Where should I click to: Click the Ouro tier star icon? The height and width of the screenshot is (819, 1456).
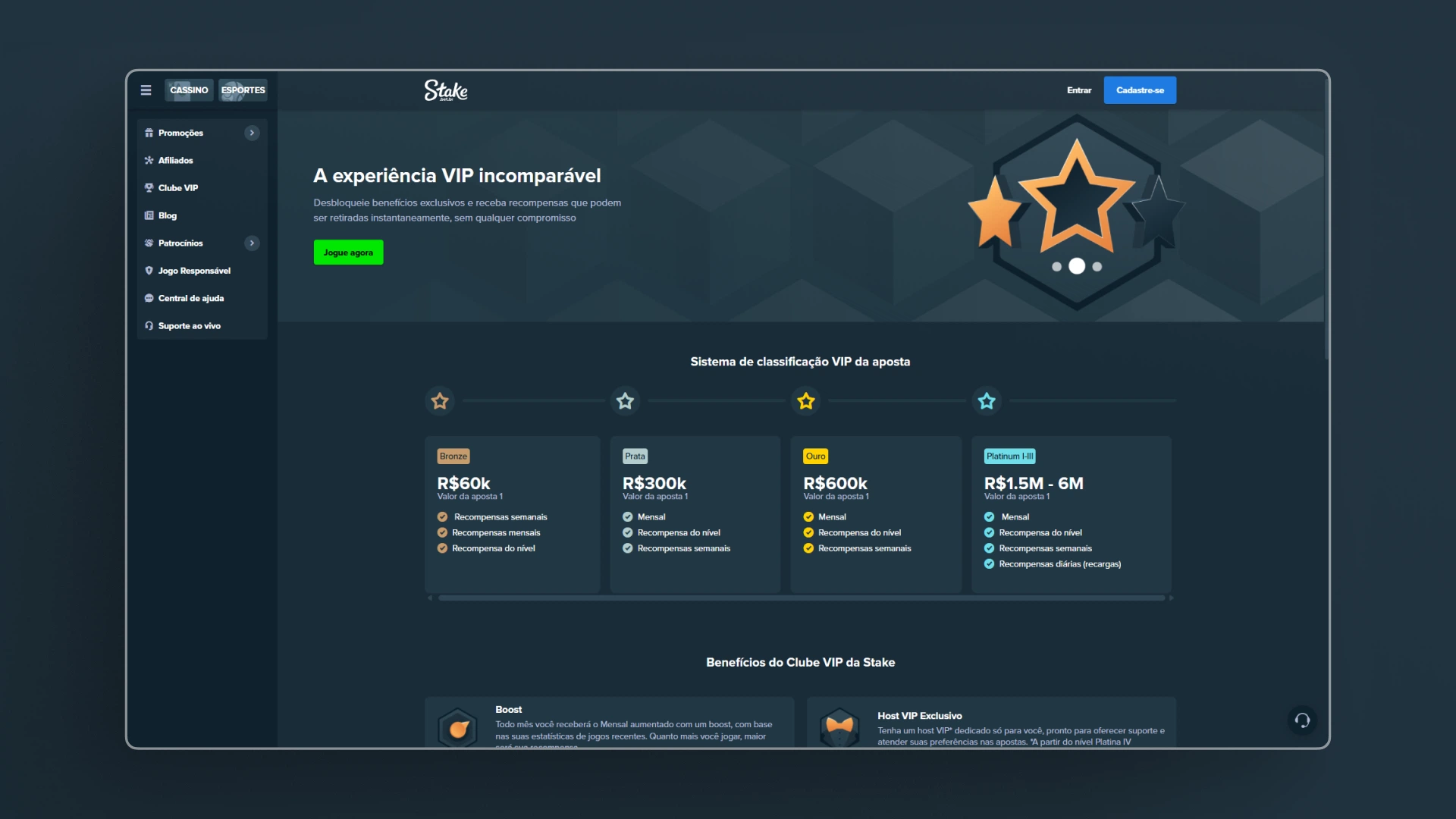pyautogui.click(x=805, y=400)
